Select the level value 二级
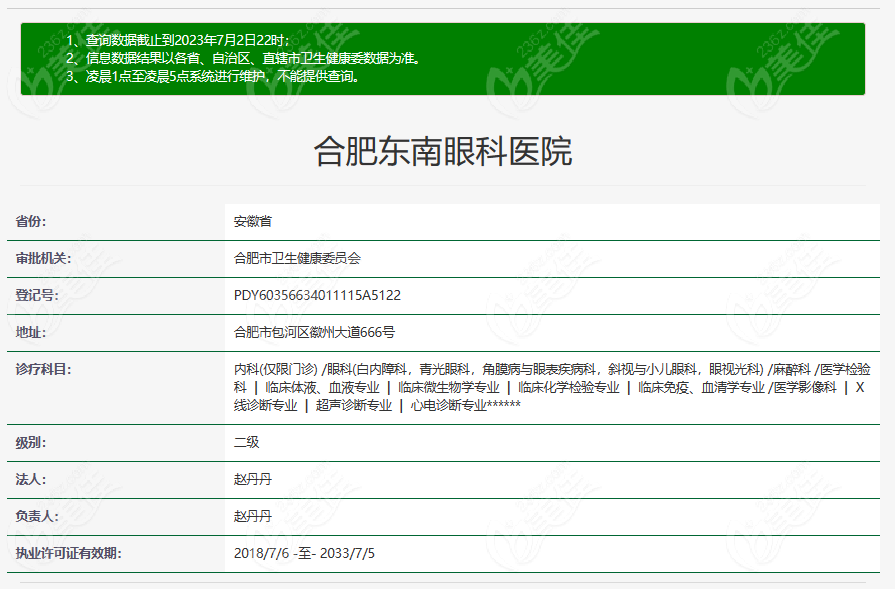The height and width of the screenshot is (589, 895). (x=247, y=442)
